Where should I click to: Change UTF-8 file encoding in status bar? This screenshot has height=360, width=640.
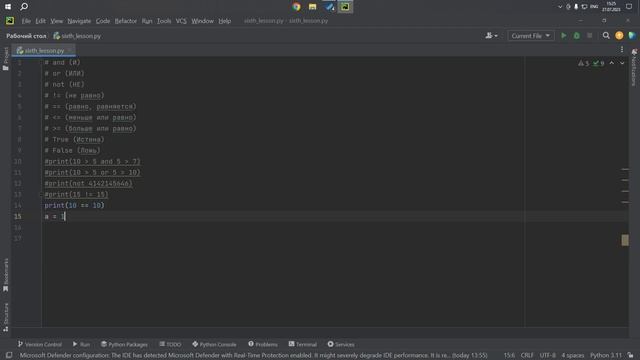tap(547, 356)
